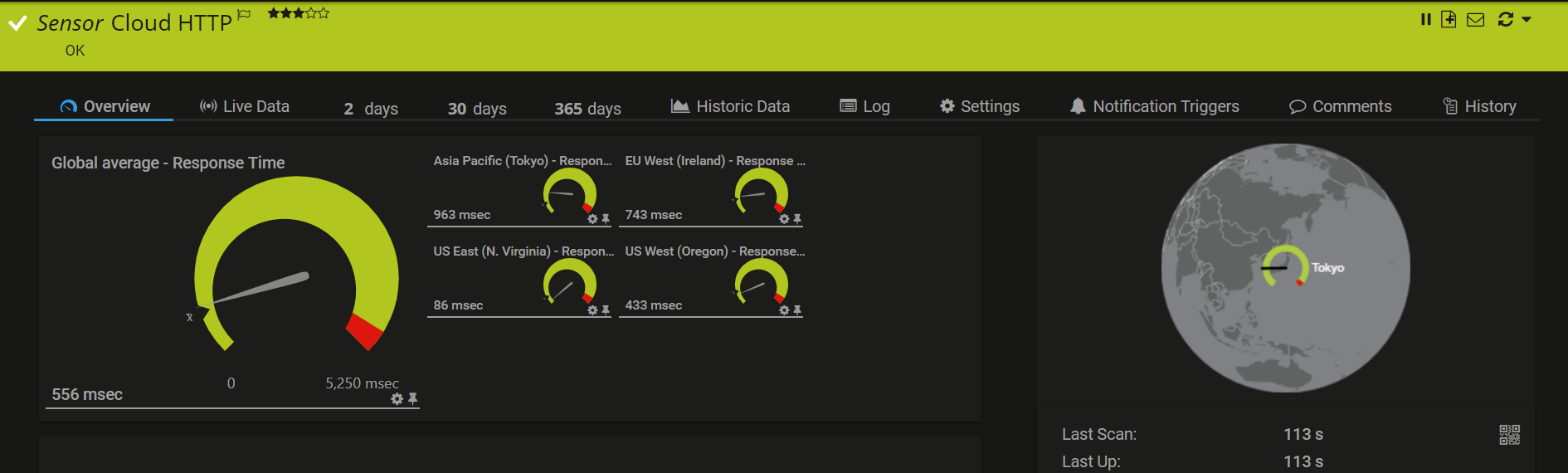Pin the Global average Response Time gauge

(412, 399)
